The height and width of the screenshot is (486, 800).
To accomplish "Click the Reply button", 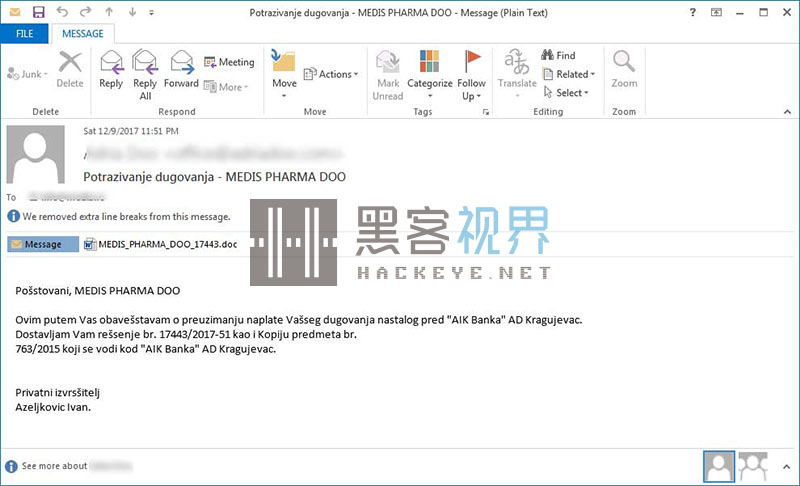I will coord(111,69).
